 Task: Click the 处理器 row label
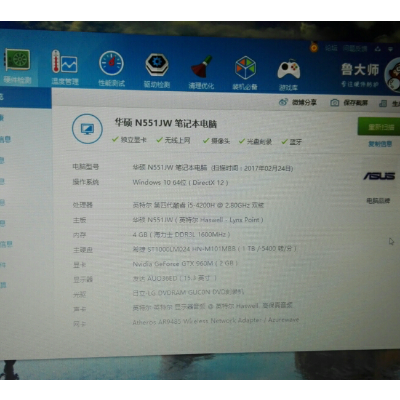tap(82, 205)
